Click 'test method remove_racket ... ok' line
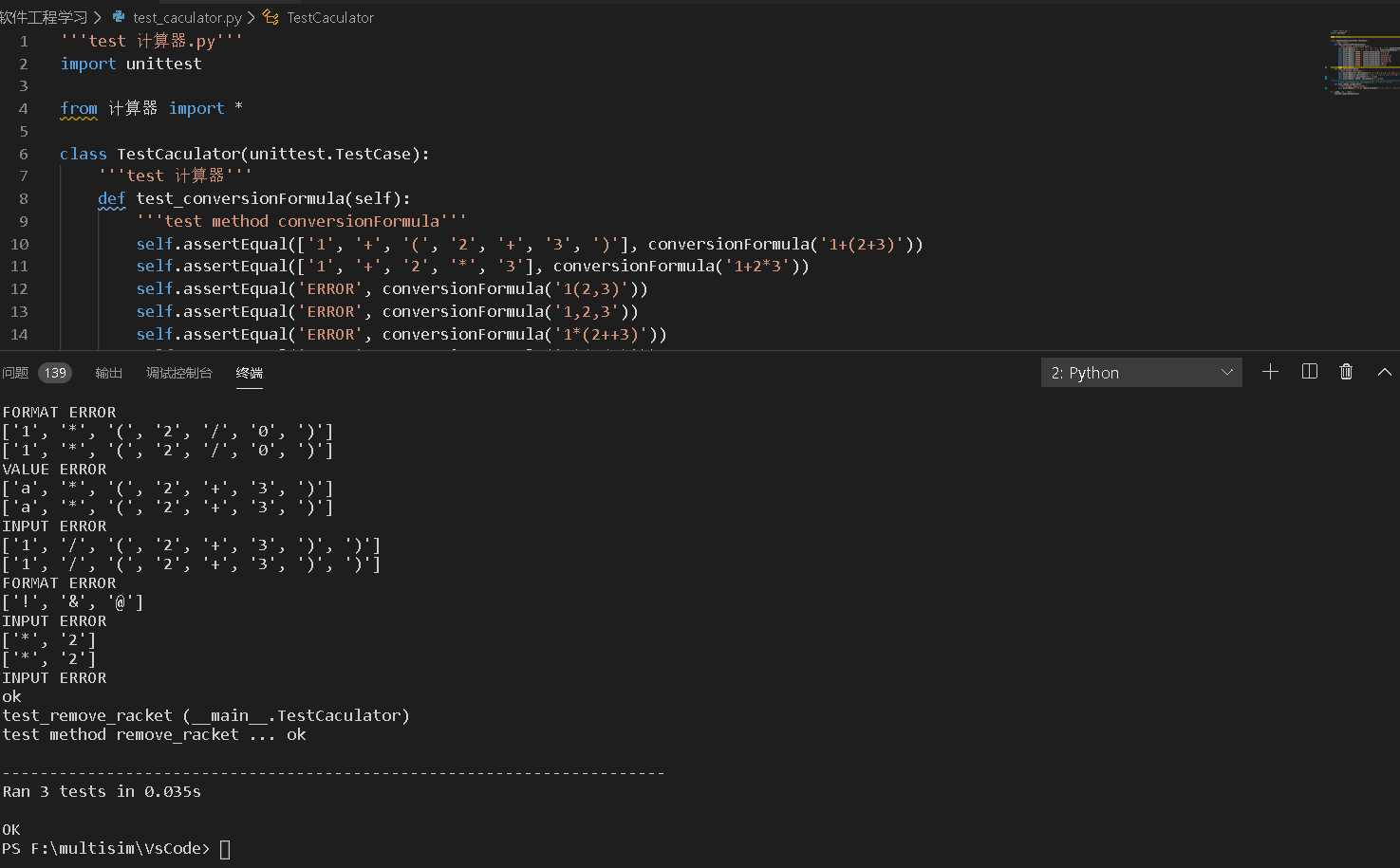Image resolution: width=1400 pixels, height=868 pixels. pyautogui.click(x=154, y=734)
